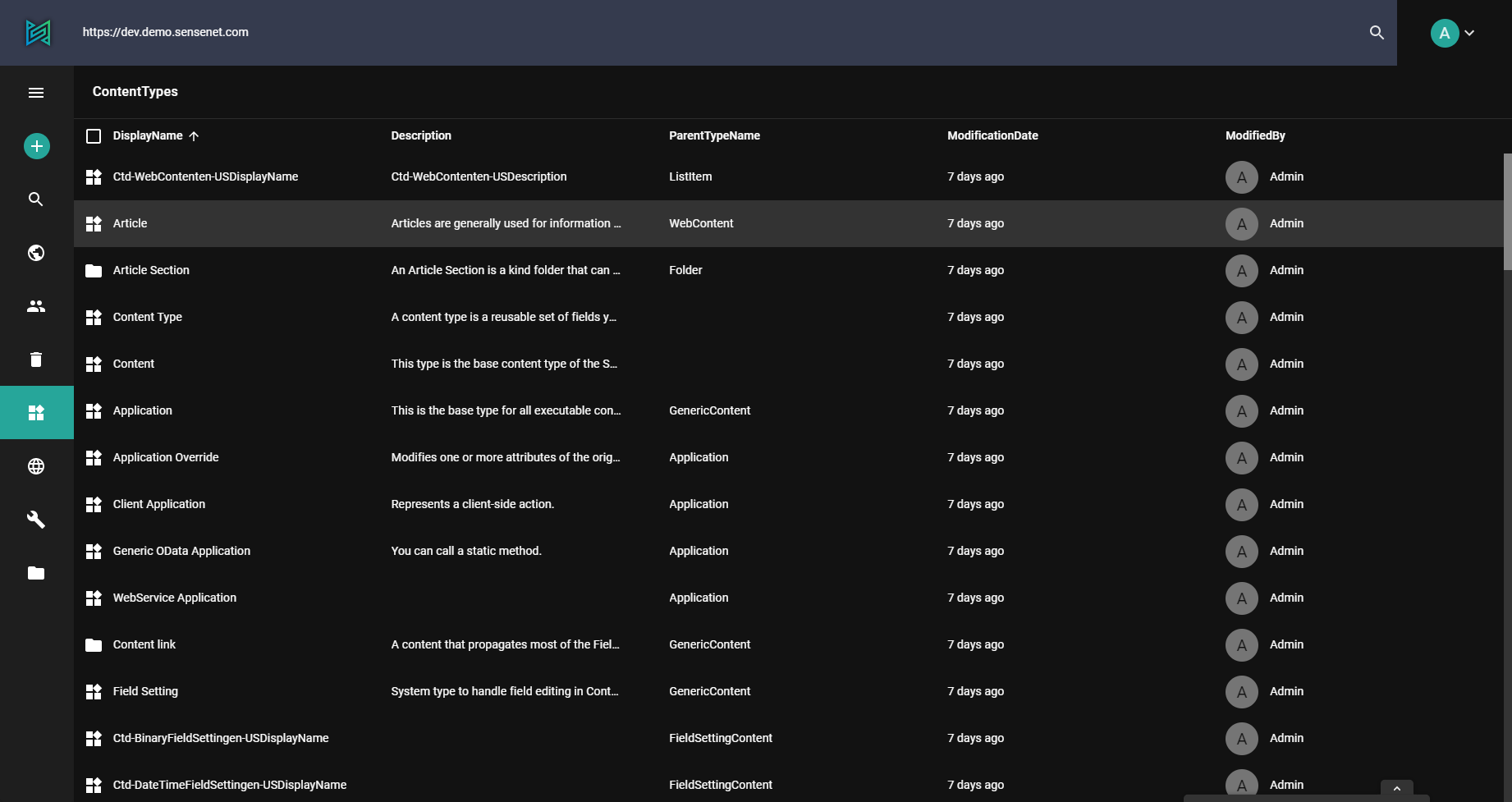
Task: Click 'You can call a static method.' description
Action: point(466,551)
